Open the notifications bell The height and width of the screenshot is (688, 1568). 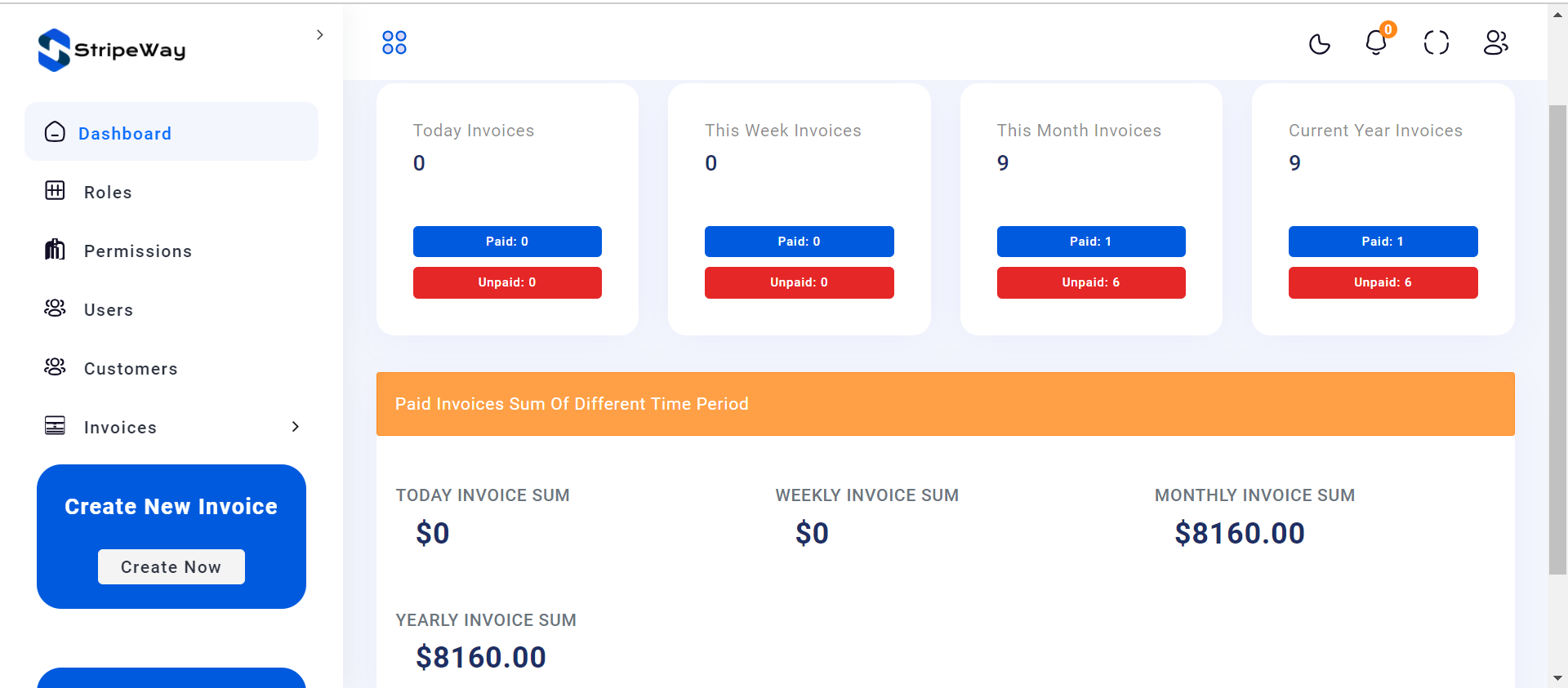[x=1377, y=42]
